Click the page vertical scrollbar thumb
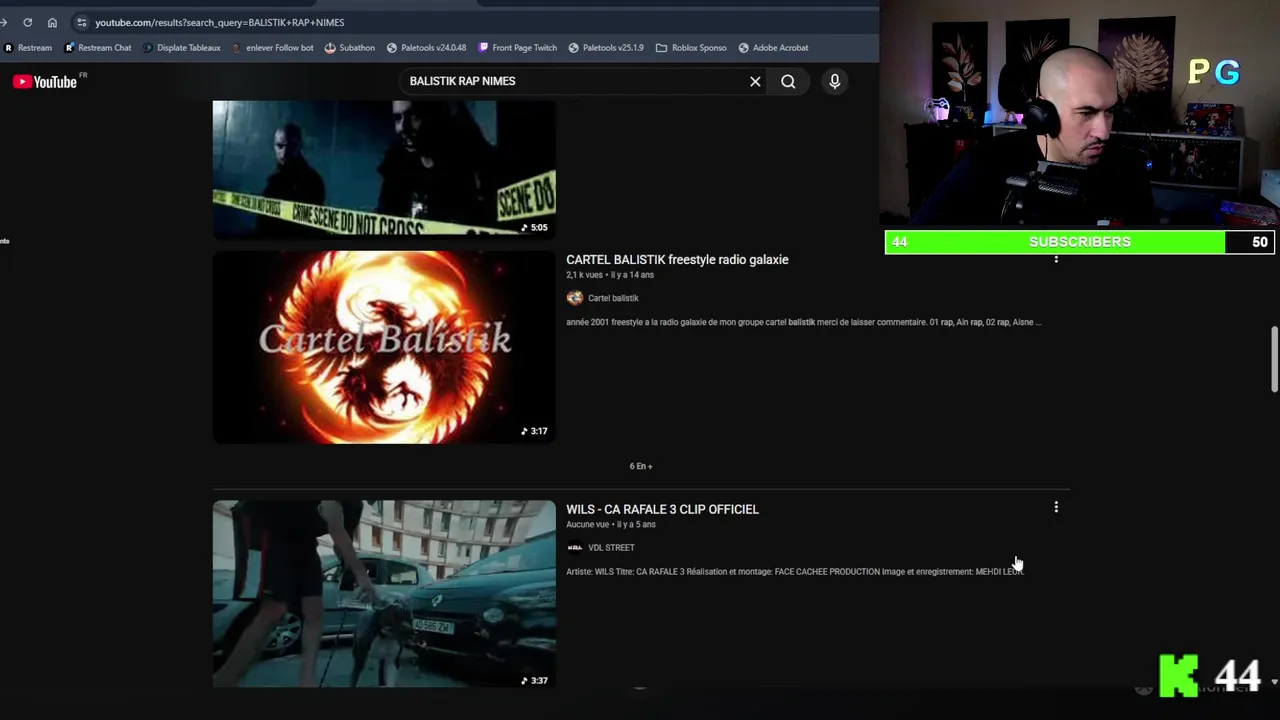 1274,359
